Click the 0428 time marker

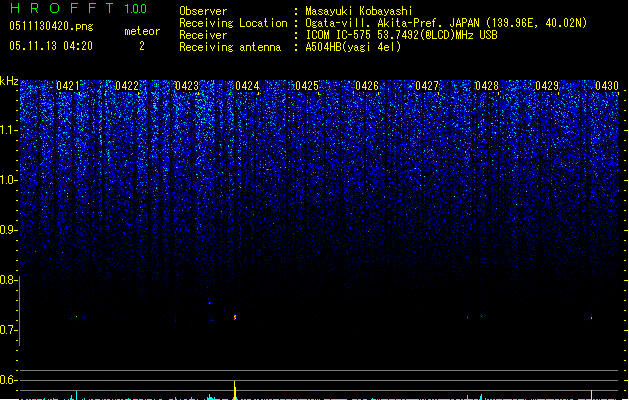487,86
